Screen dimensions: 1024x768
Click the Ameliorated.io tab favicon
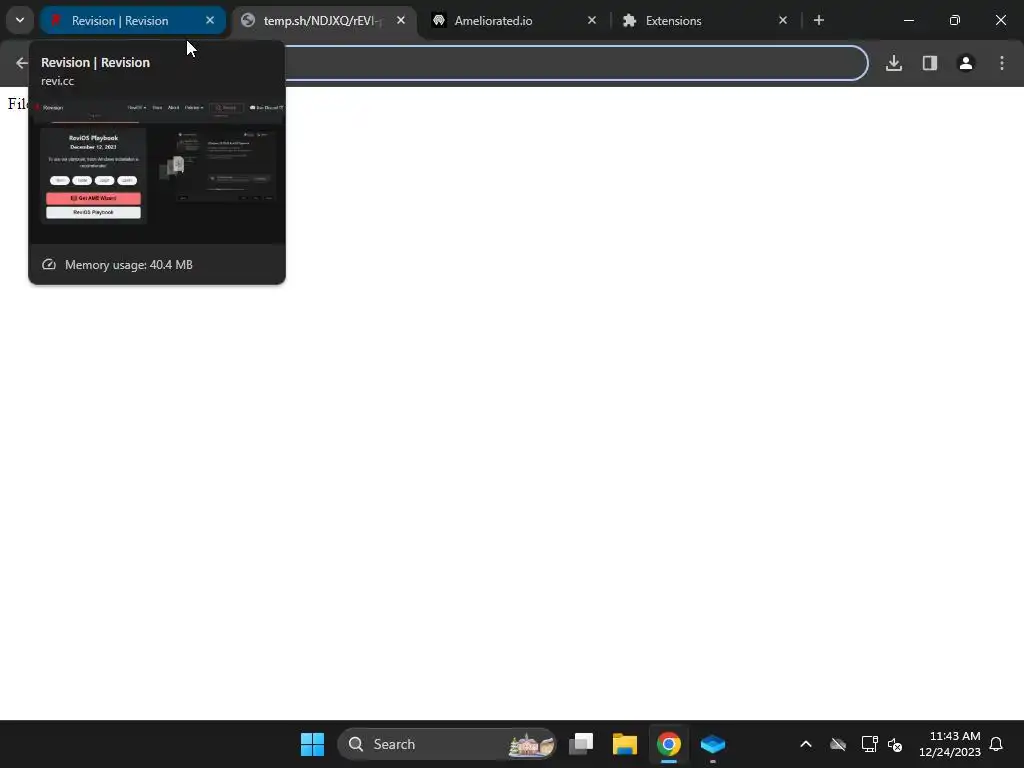pyautogui.click(x=439, y=20)
